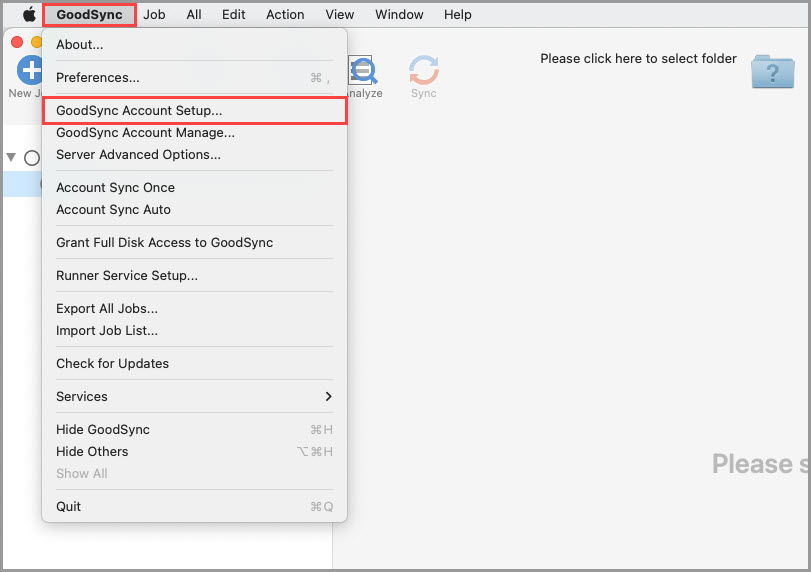This screenshot has width=811, height=572.
Task: Open the Job menu
Action: point(154,14)
